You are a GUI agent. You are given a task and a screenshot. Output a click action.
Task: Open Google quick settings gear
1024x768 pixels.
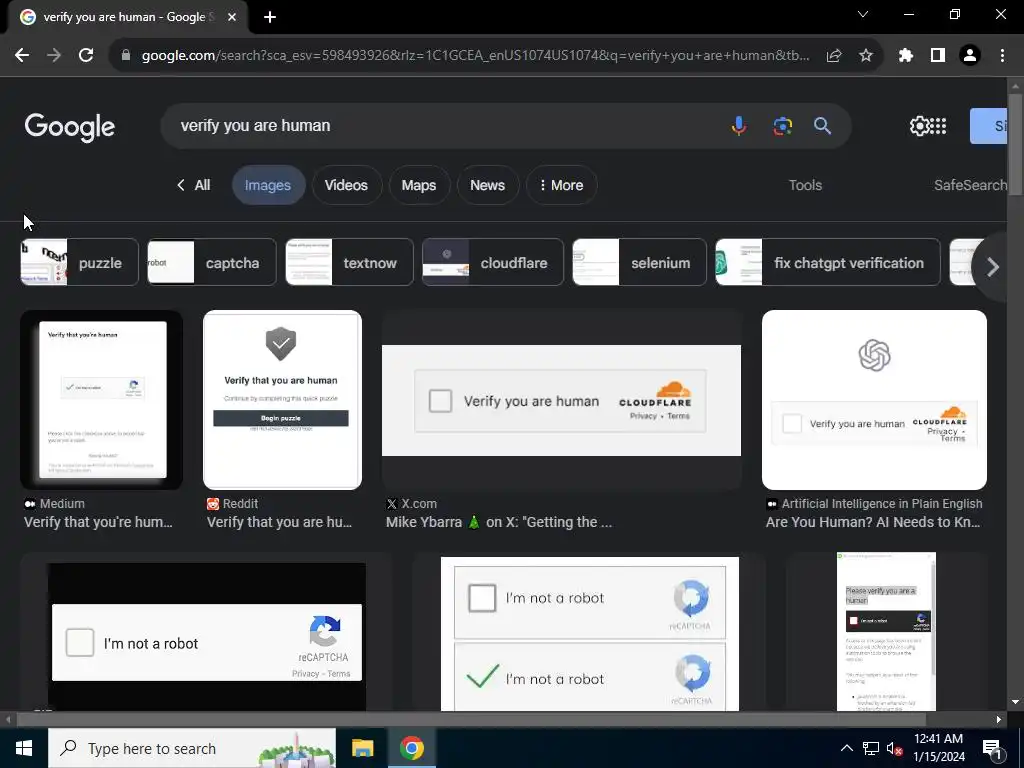coord(919,125)
